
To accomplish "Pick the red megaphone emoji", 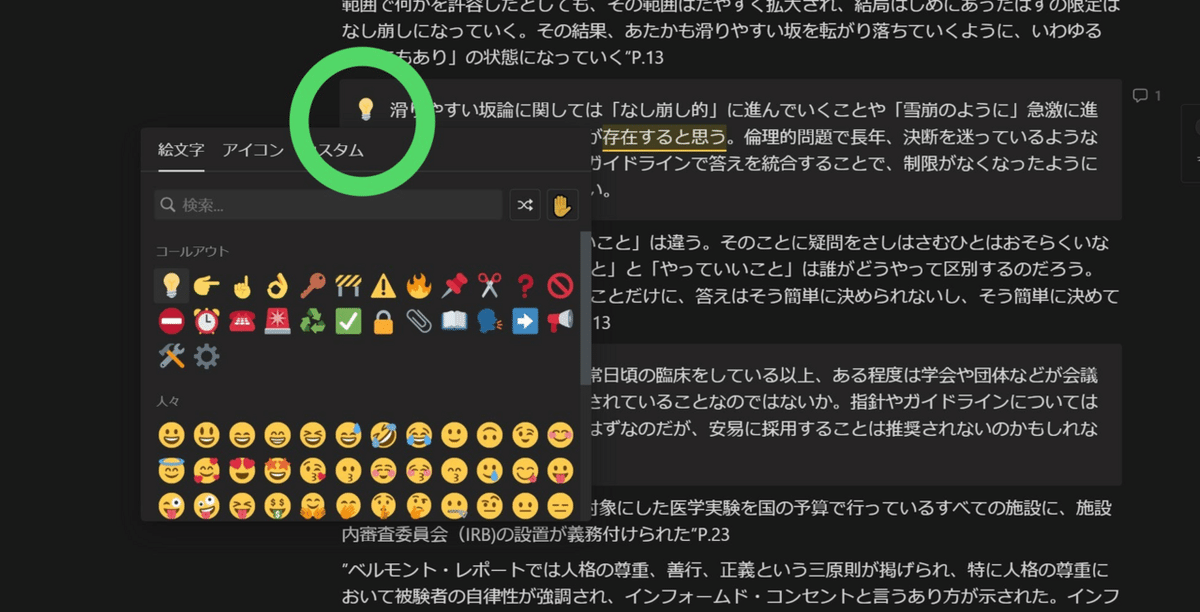I will 559,321.
